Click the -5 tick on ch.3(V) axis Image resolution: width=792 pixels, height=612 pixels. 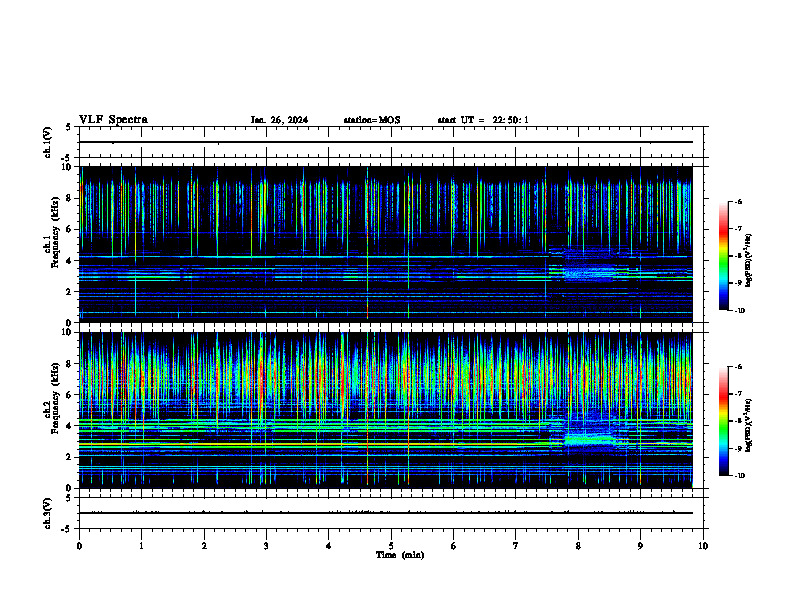tap(67, 529)
